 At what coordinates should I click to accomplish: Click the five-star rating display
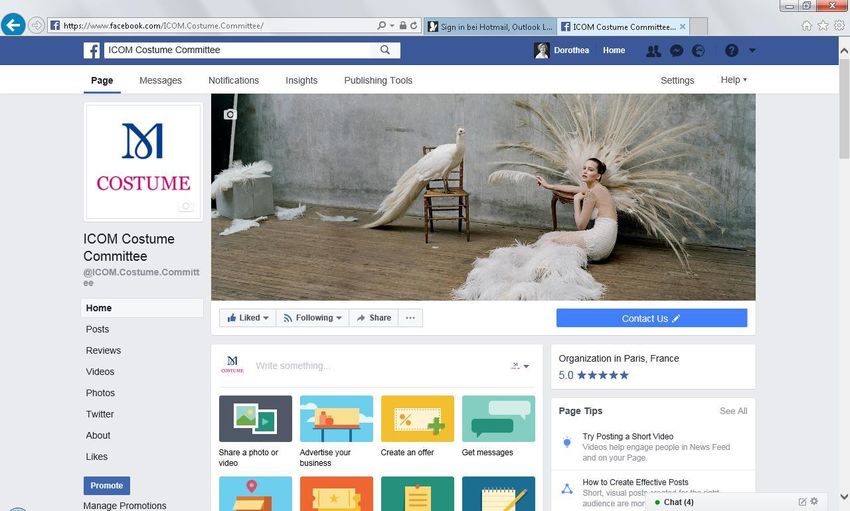[602, 375]
